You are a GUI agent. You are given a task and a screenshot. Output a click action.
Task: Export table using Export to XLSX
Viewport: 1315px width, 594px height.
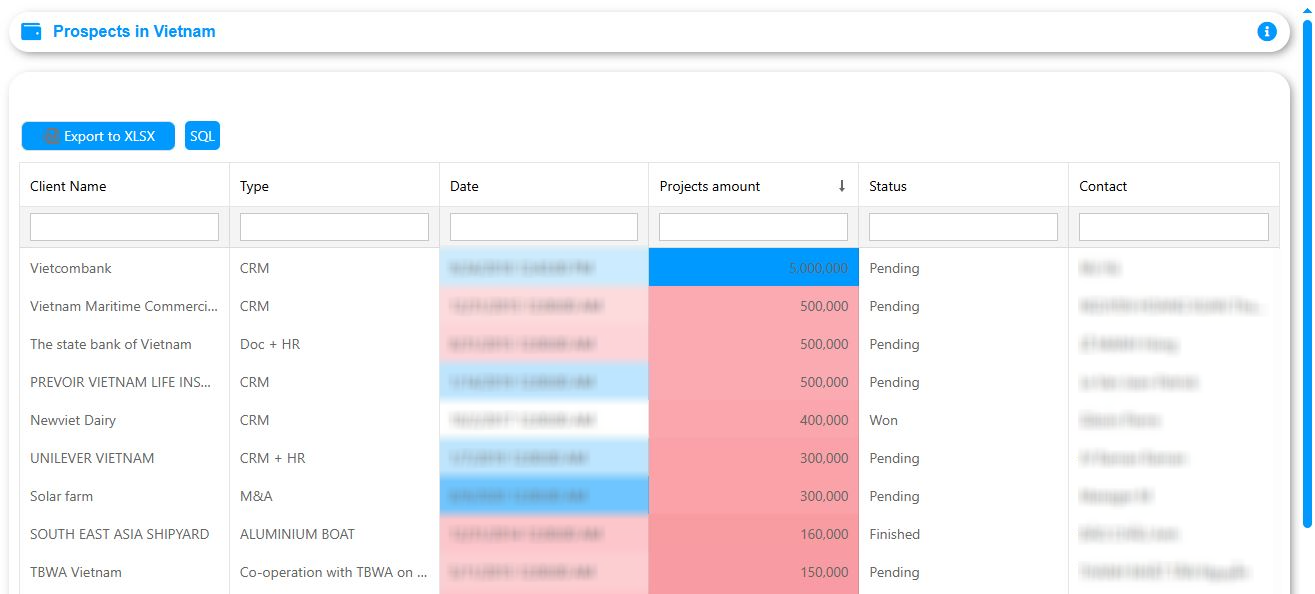[98, 136]
